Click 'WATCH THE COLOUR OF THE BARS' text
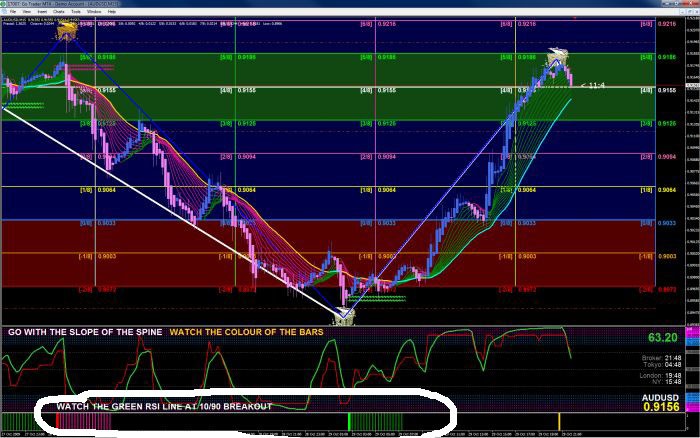The width and height of the screenshot is (700, 438). [x=246, y=332]
